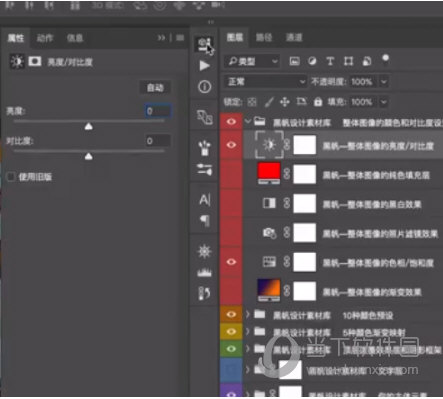Switch to the 动作 tab

point(45,38)
